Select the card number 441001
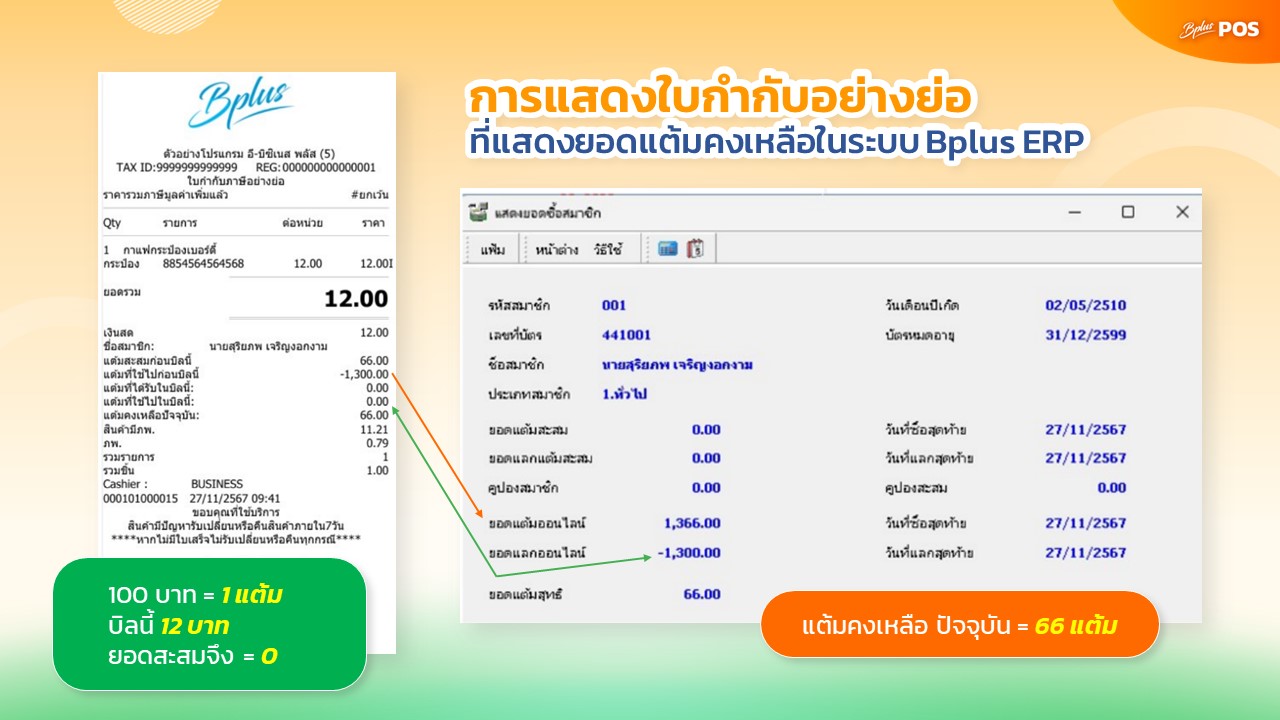The height and width of the screenshot is (720, 1280). (626, 335)
